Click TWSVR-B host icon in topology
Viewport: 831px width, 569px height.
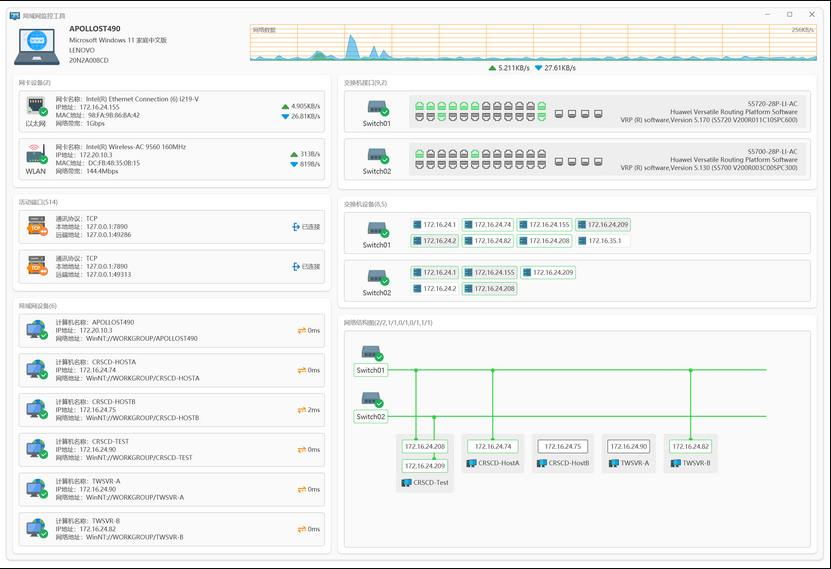[x=676, y=463]
